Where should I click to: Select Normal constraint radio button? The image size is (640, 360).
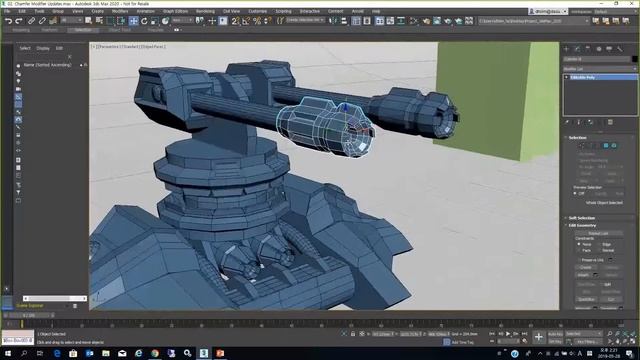(599, 250)
